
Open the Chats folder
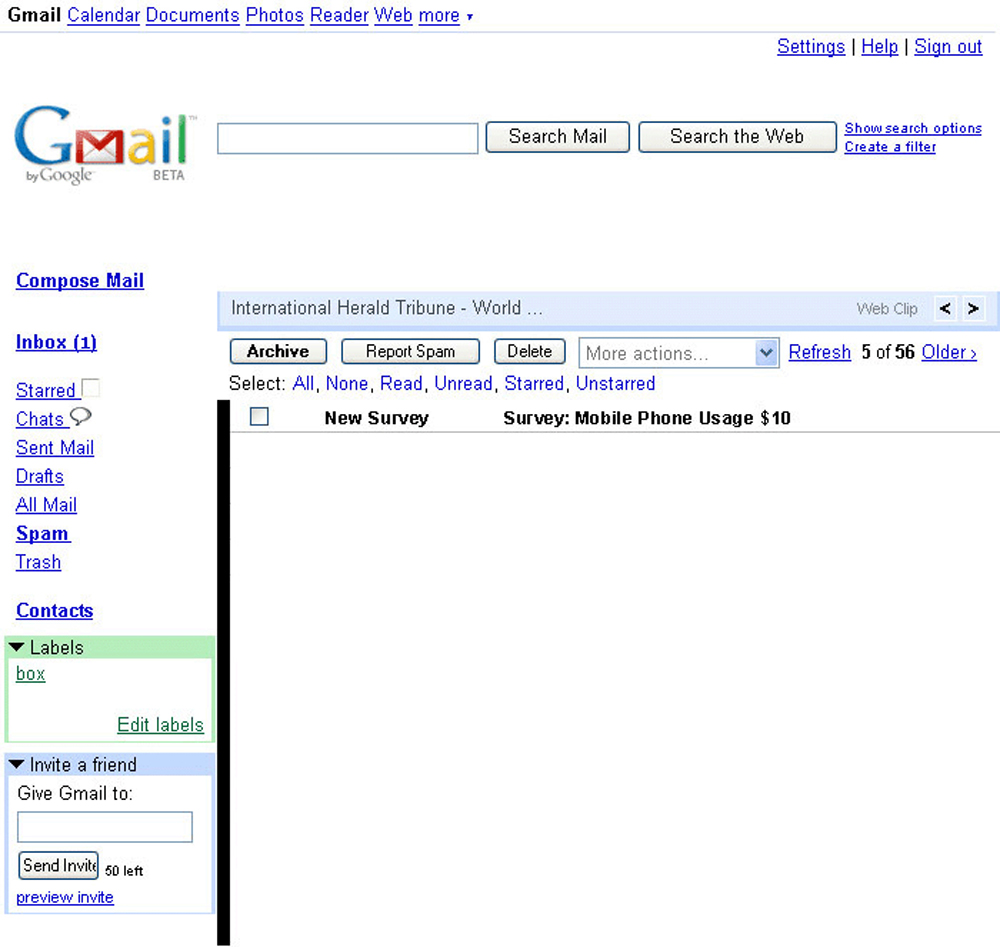click(40, 419)
